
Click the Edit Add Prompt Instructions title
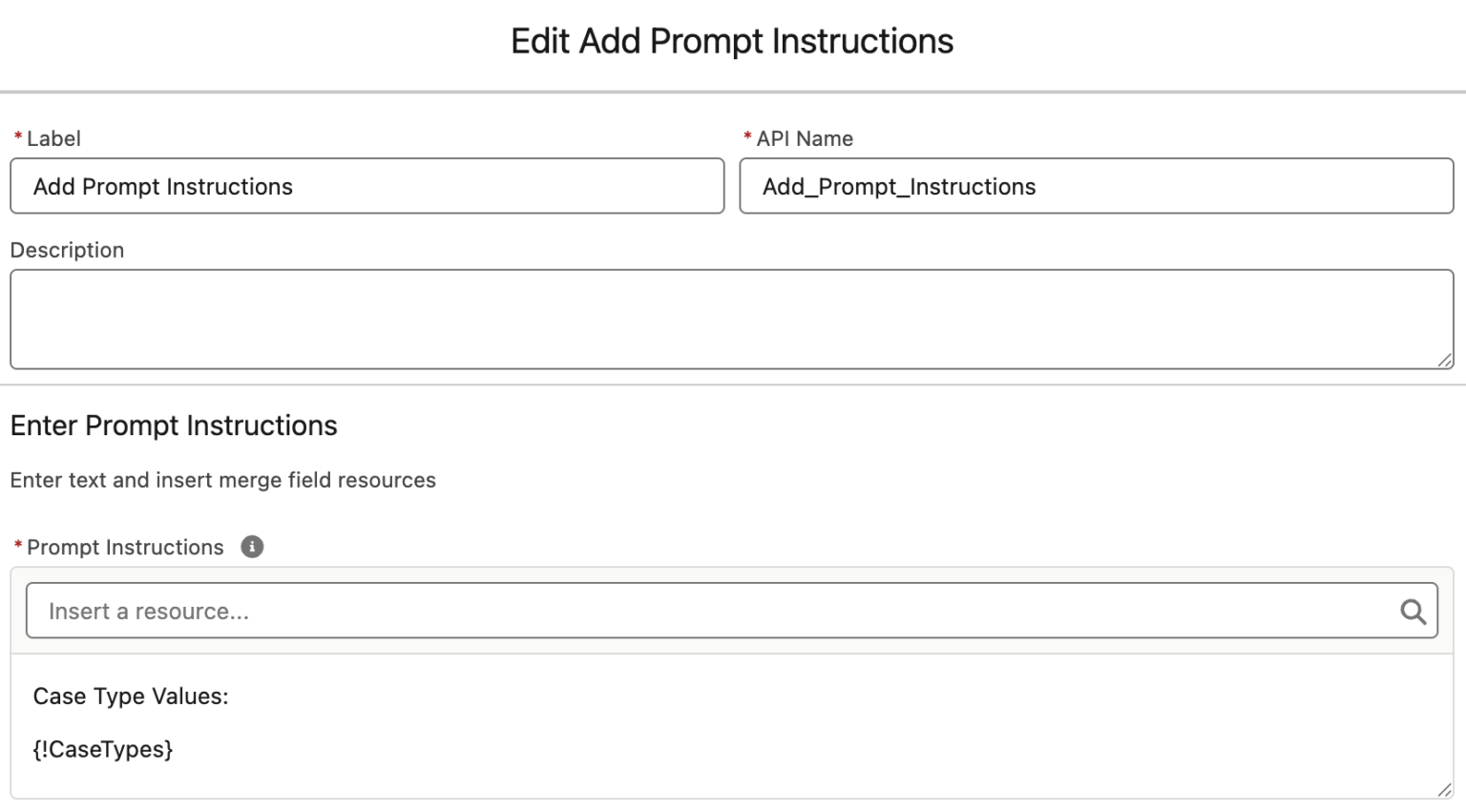click(732, 41)
